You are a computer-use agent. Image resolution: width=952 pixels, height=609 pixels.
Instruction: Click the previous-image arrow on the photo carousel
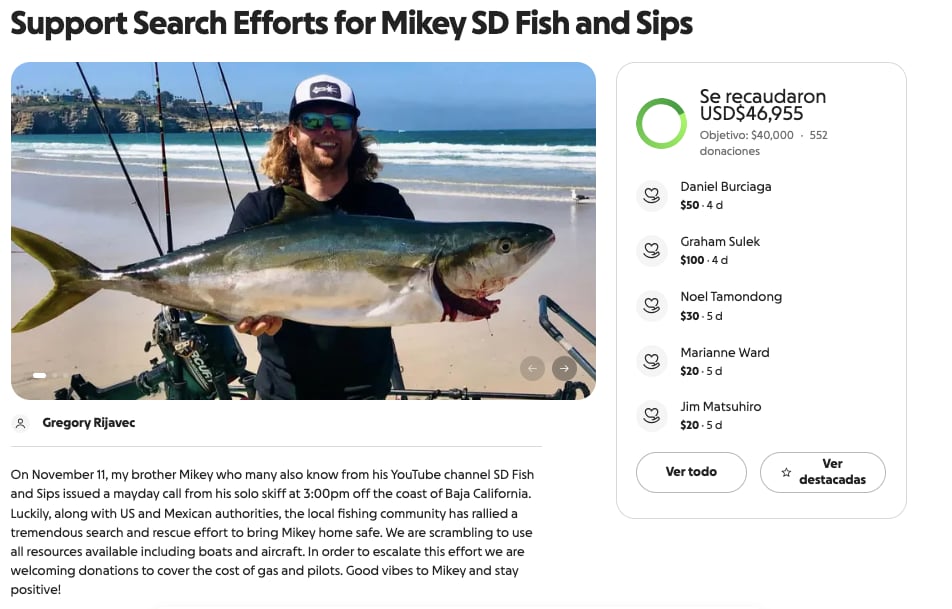click(533, 368)
